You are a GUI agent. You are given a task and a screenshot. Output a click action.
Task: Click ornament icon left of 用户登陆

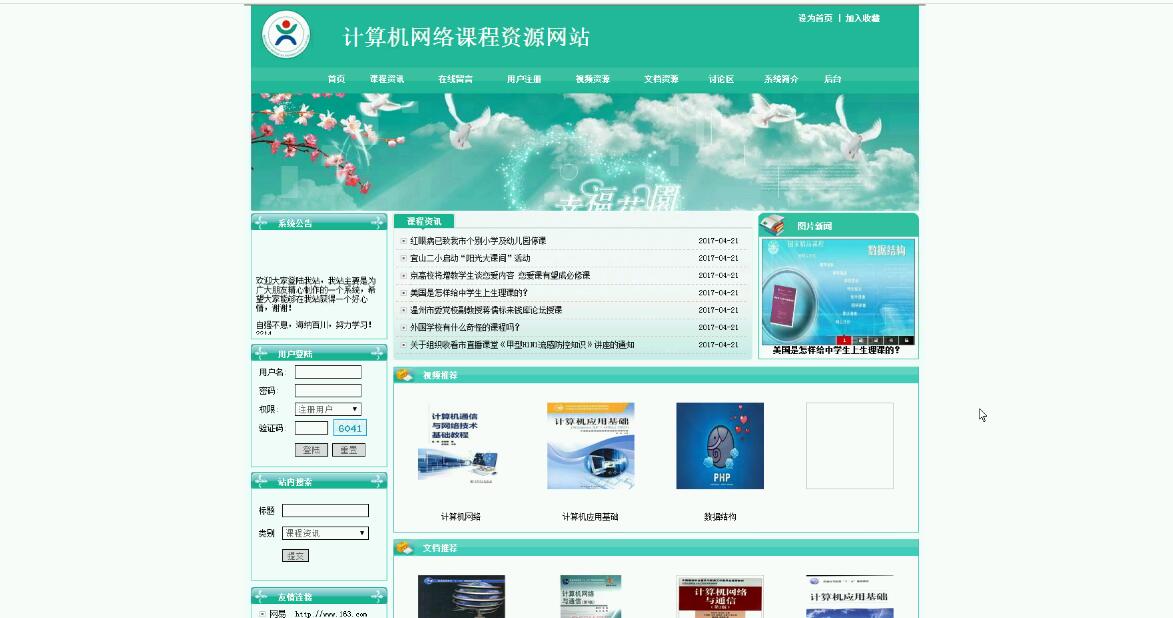pos(261,353)
